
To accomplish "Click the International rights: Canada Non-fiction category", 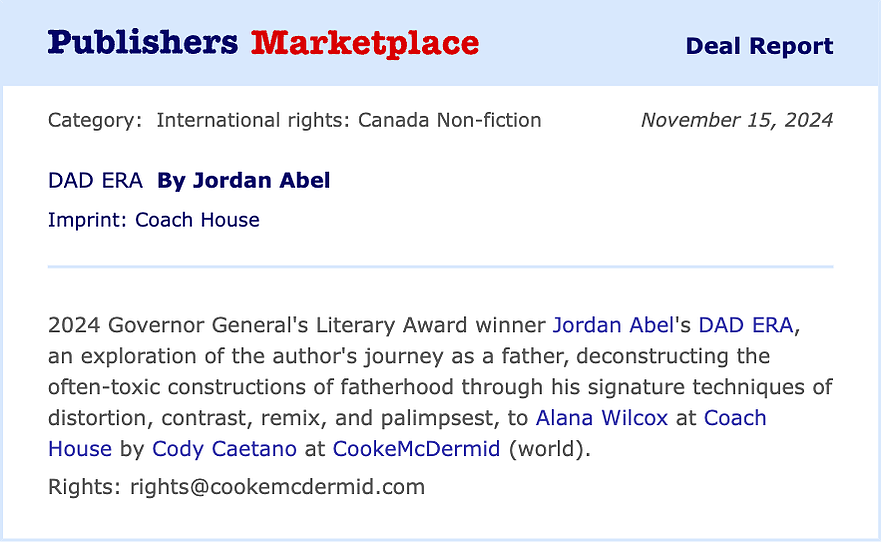I will click(x=348, y=120).
